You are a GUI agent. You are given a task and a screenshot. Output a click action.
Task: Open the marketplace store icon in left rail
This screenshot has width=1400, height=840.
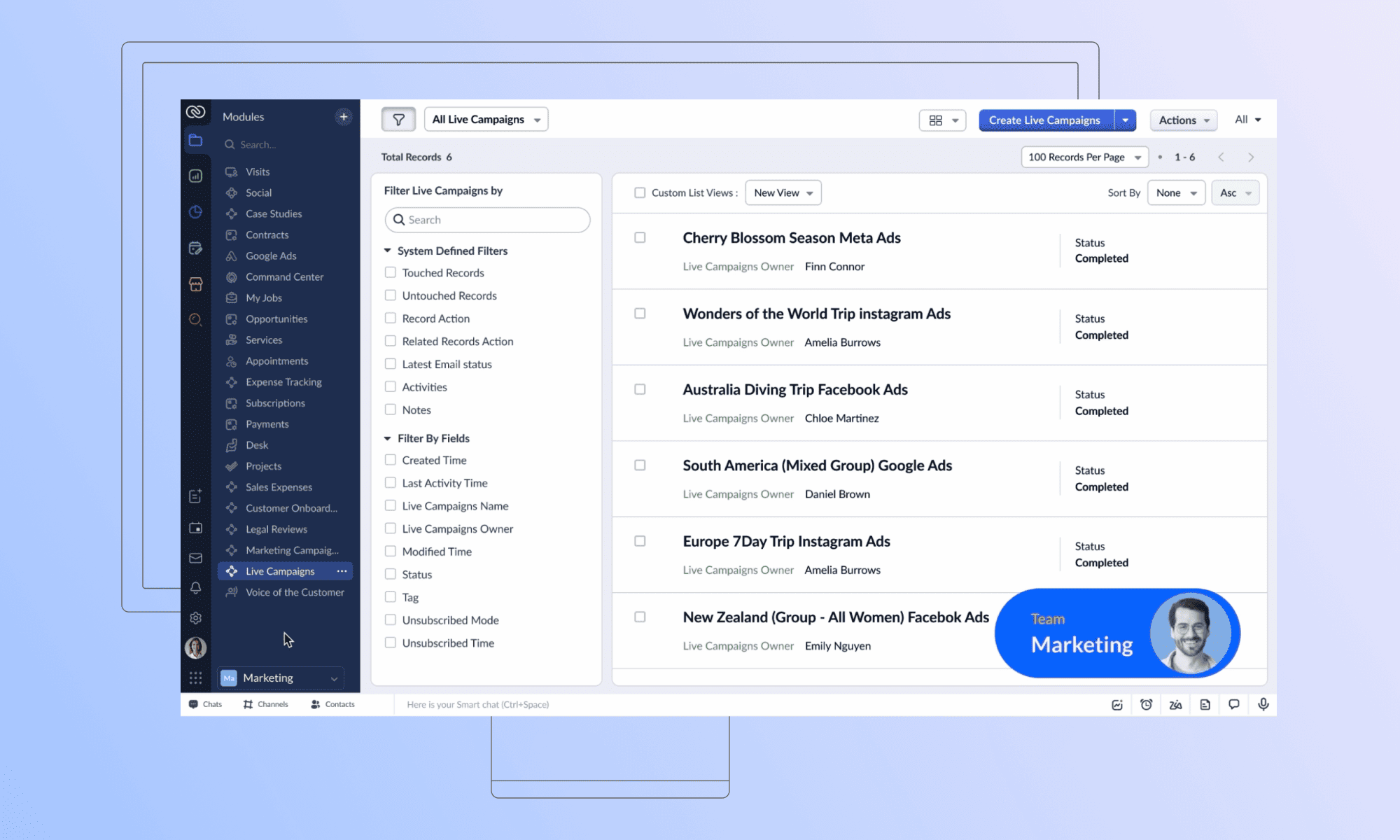point(196,284)
